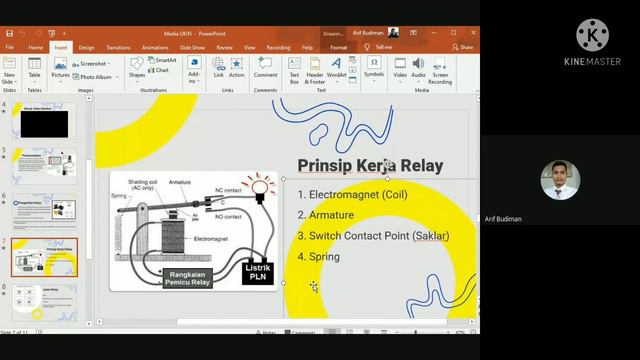Viewport: 640px width, 360px height.
Task: Click the '1. Electromagnet (Coil)' list item
Action: click(353, 194)
